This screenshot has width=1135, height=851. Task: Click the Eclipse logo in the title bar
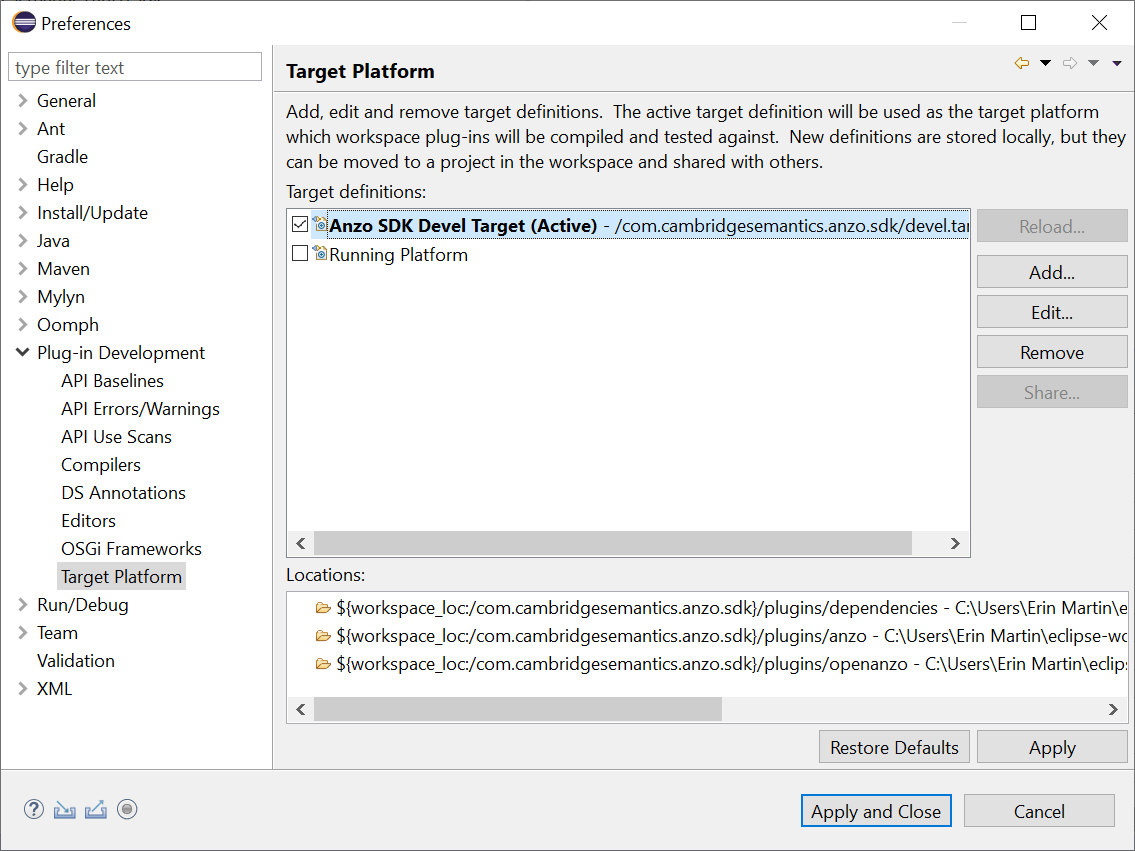pos(24,22)
